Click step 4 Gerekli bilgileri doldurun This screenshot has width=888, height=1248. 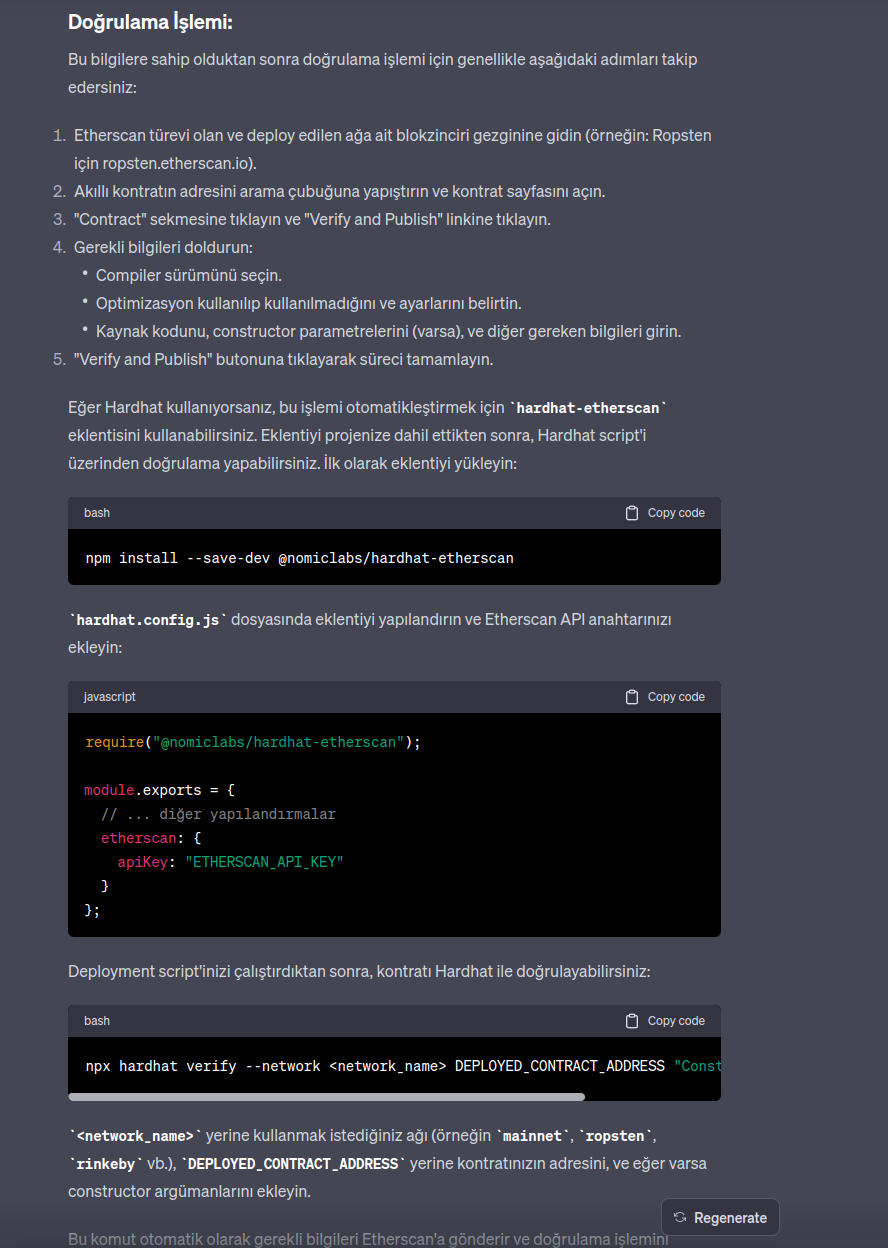[x=163, y=247]
